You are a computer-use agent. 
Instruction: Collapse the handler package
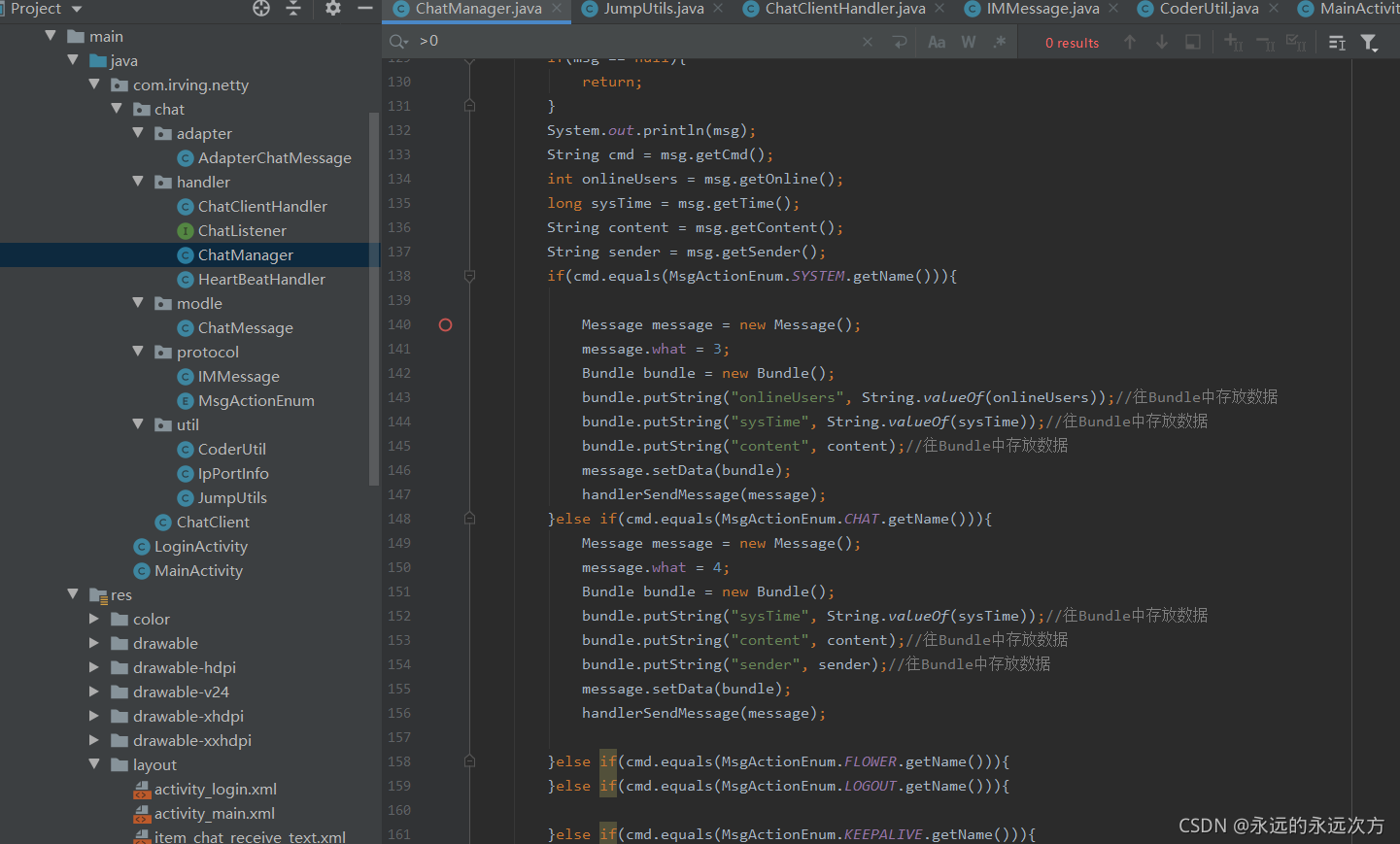(x=139, y=182)
